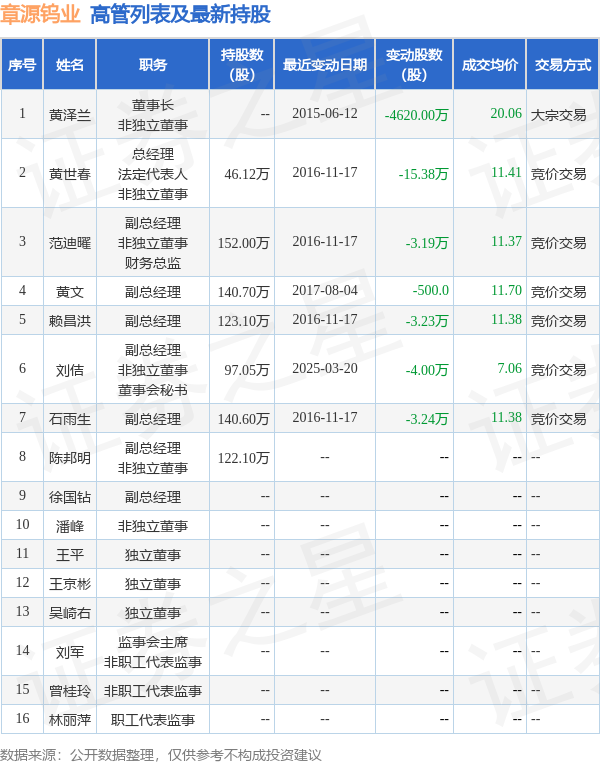Click the date 2017-08-04
Image resolution: width=600 pixels, height=764 pixels.
pos(325,290)
